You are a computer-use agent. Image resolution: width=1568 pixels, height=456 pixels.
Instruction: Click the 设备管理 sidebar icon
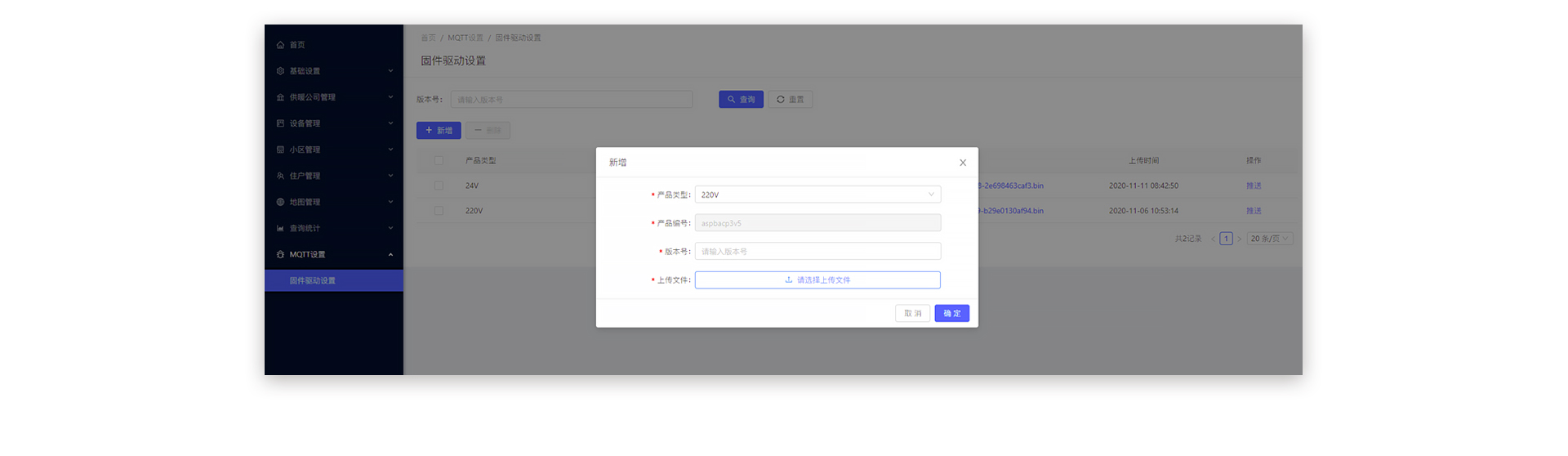pos(280,123)
